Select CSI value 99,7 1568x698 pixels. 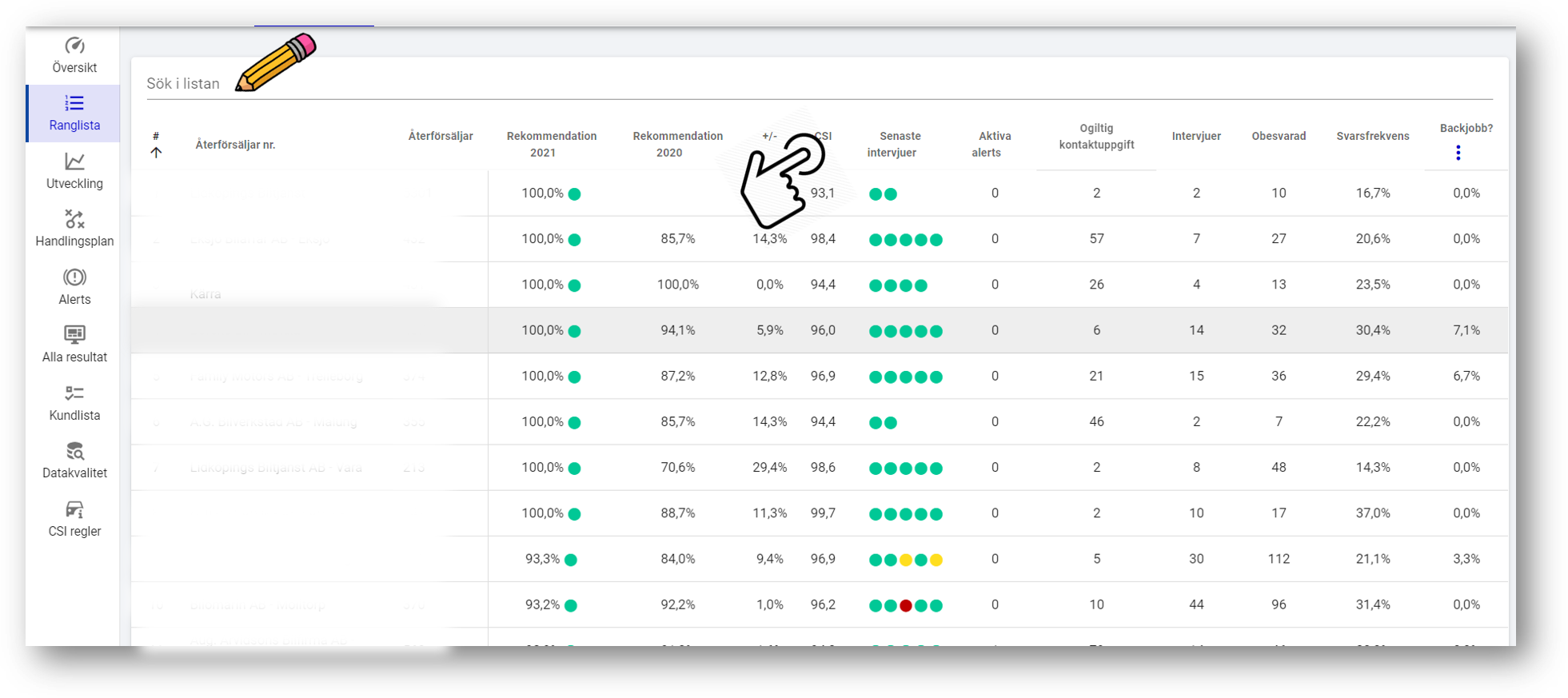(823, 513)
